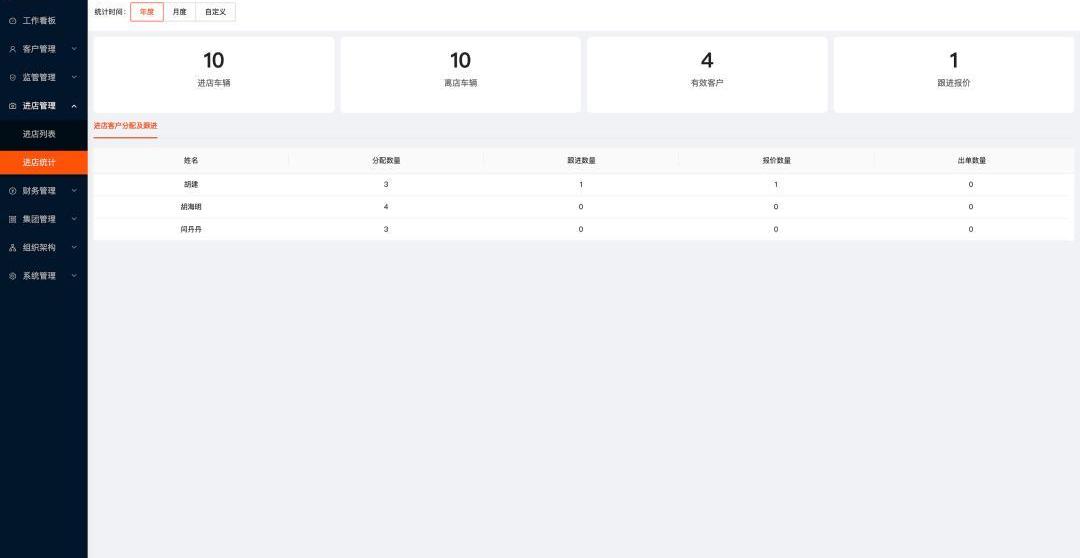Click the 进店管理 camera icon

pos(12,105)
